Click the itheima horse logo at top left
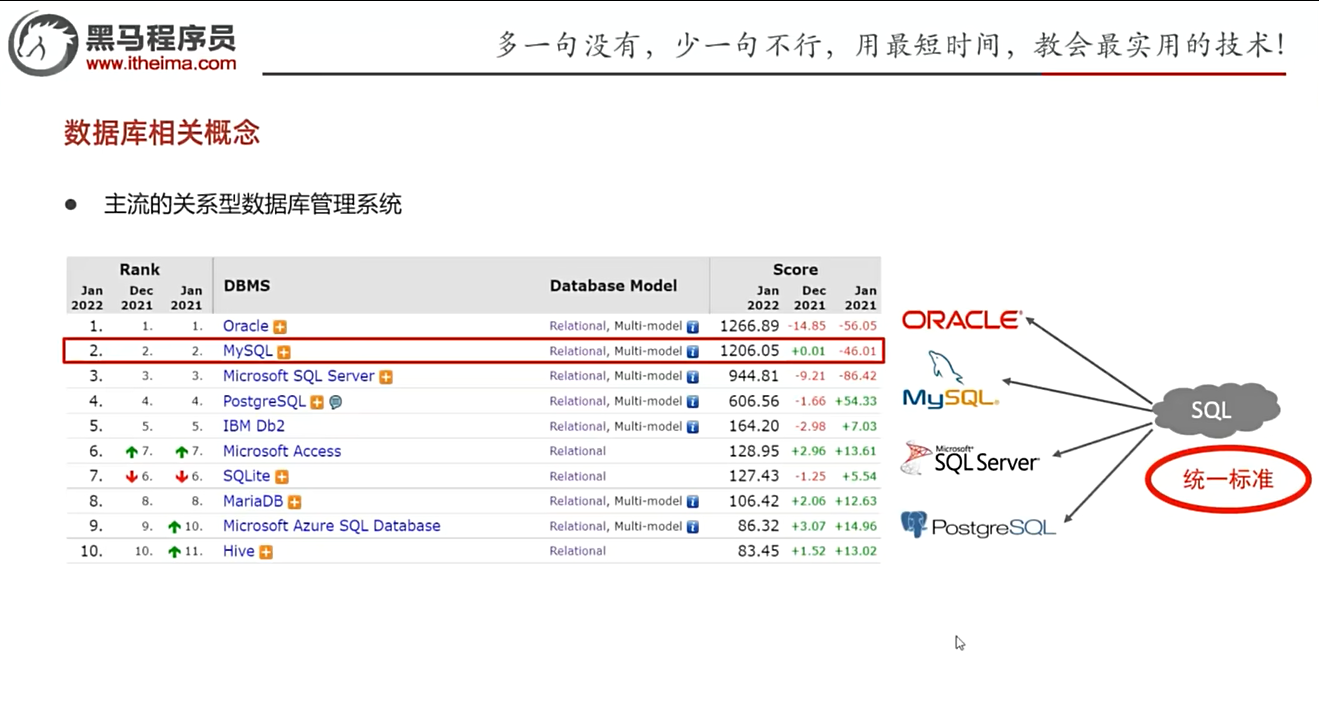Image resolution: width=1319 pixels, height=711 pixels. pyautogui.click(x=44, y=43)
